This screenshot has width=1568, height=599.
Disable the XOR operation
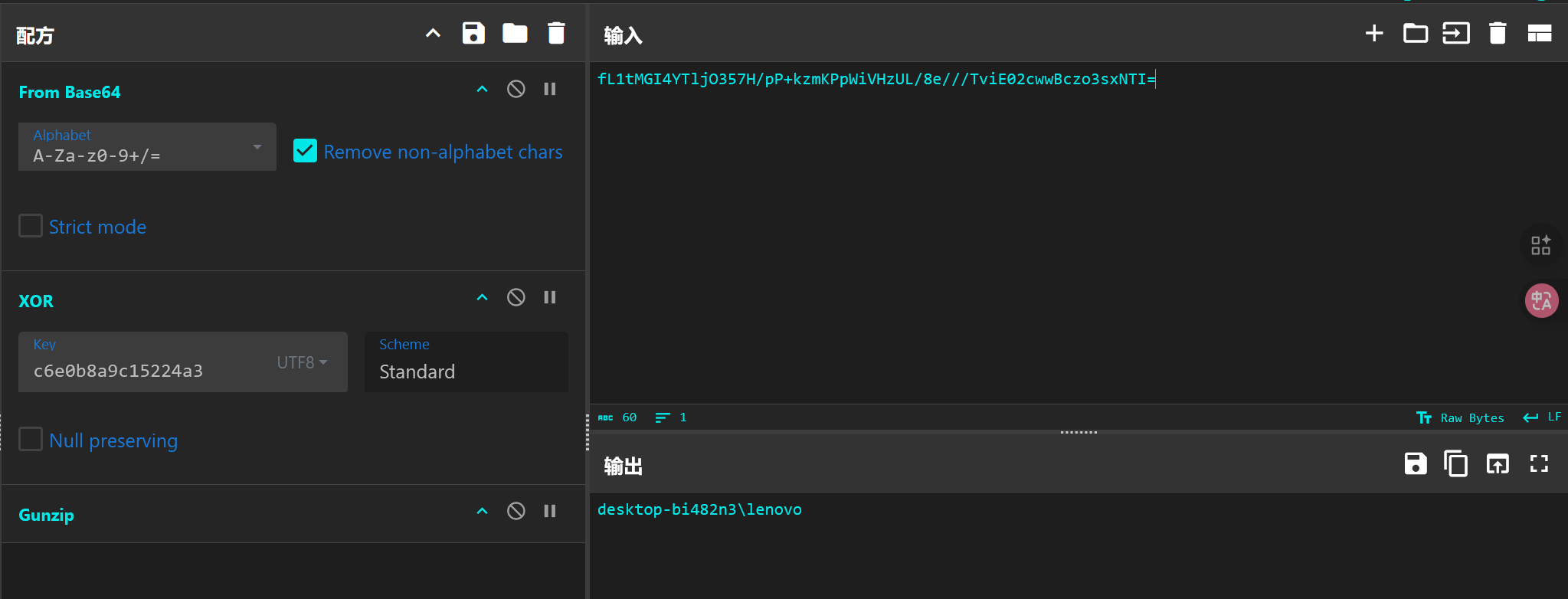(x=516, y=297)
